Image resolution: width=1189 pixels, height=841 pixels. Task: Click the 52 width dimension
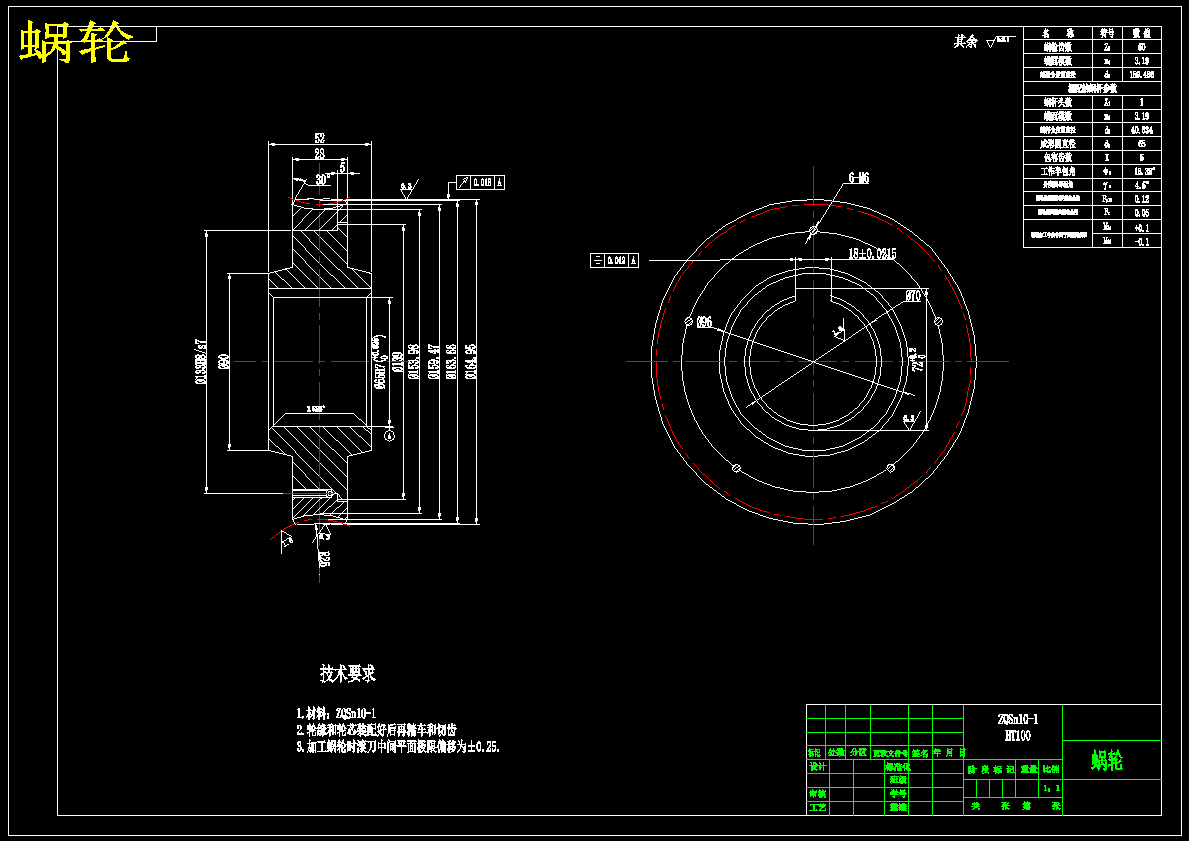click(x=320, y=138)
